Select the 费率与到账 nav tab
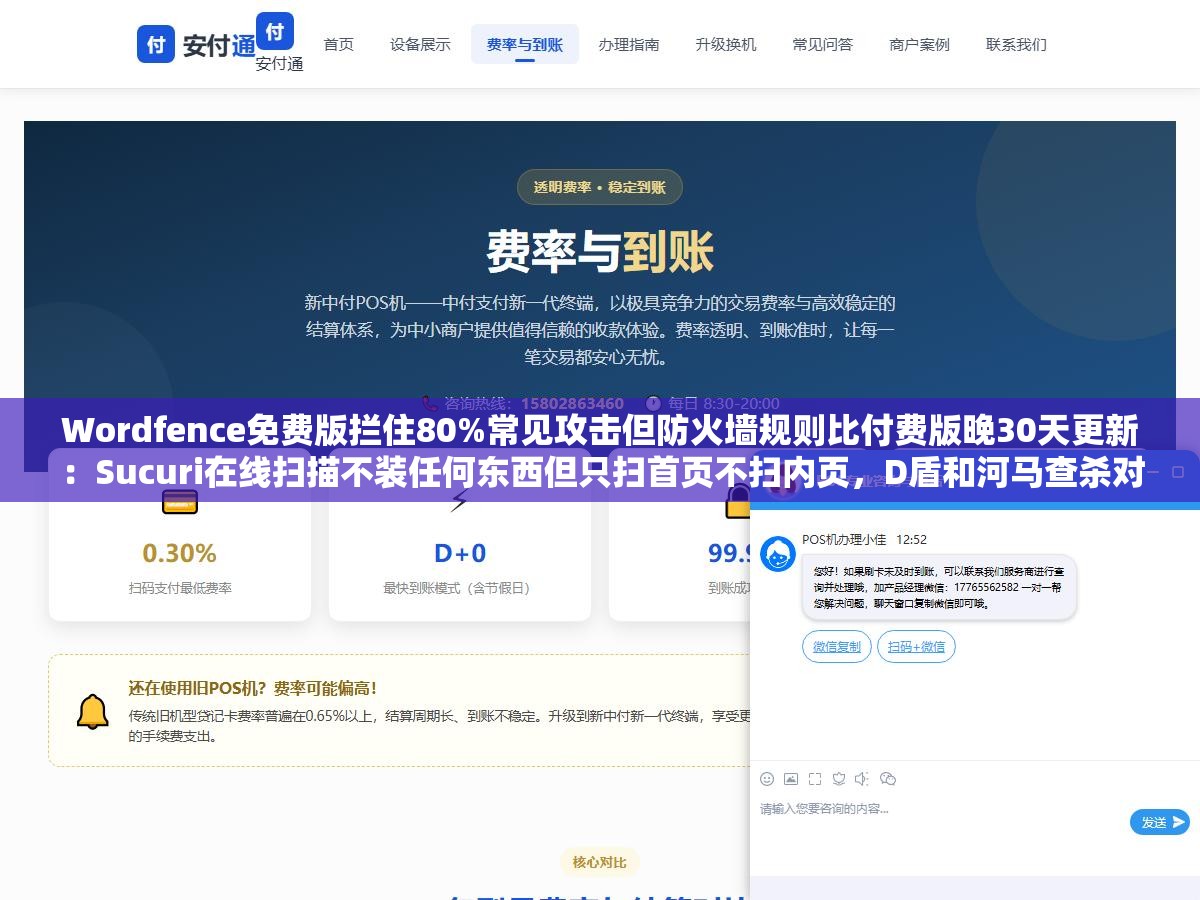This screenshot has width=1200, height=900. (525, 44)
